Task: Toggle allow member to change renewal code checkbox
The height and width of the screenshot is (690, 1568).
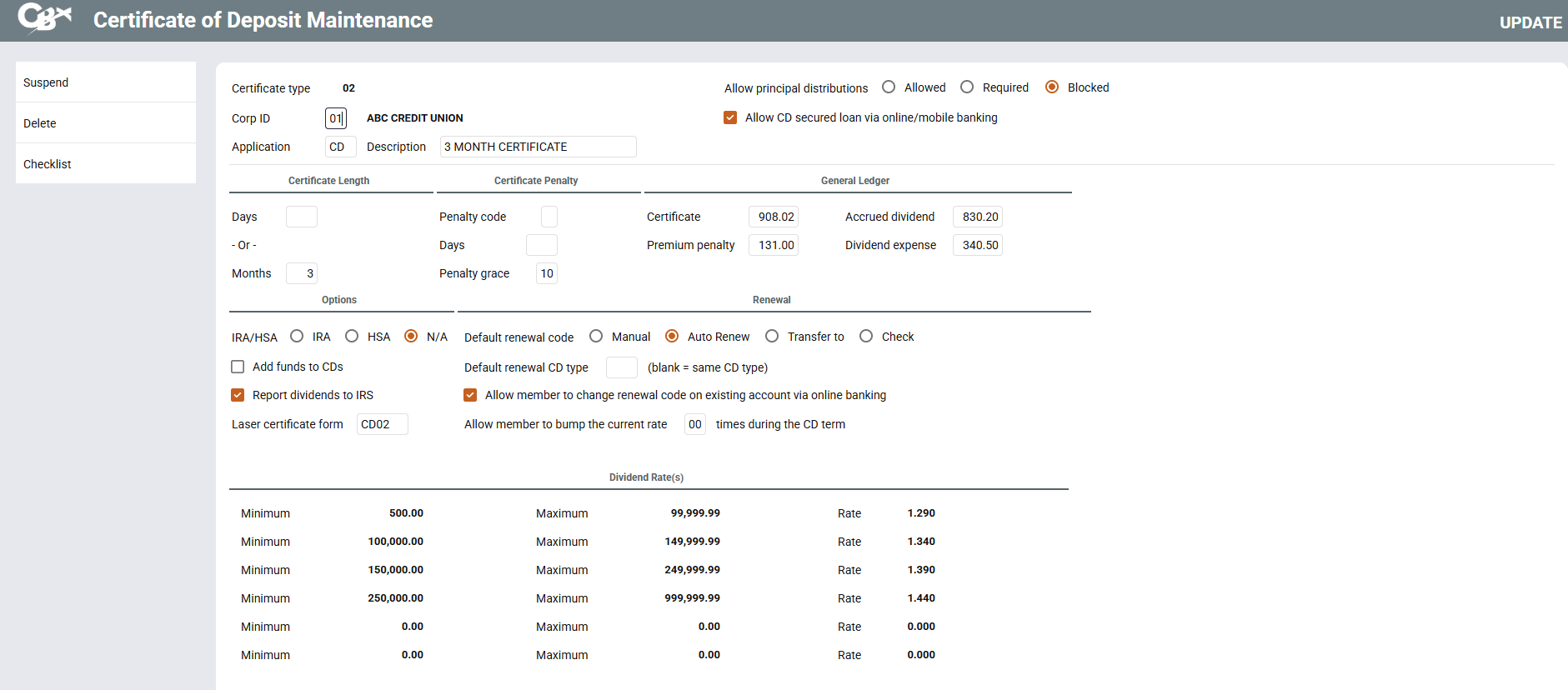Action: pyautogui.click(x=470, y=395)
